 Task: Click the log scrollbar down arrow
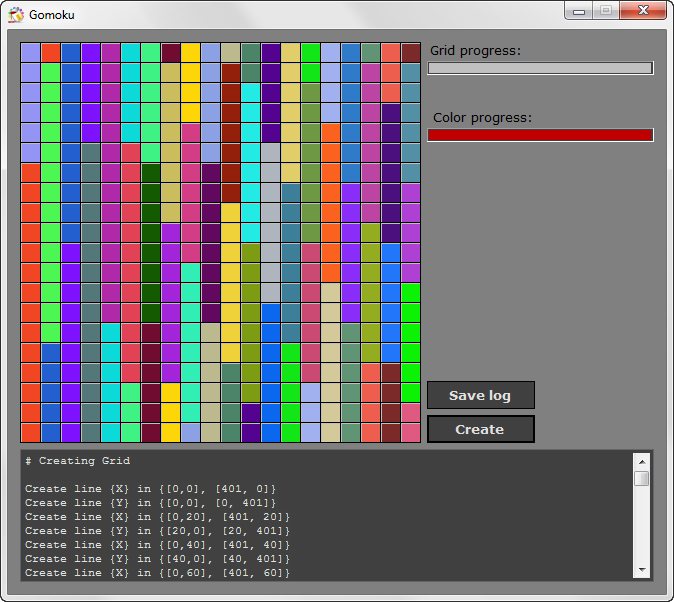coord(641,569)
